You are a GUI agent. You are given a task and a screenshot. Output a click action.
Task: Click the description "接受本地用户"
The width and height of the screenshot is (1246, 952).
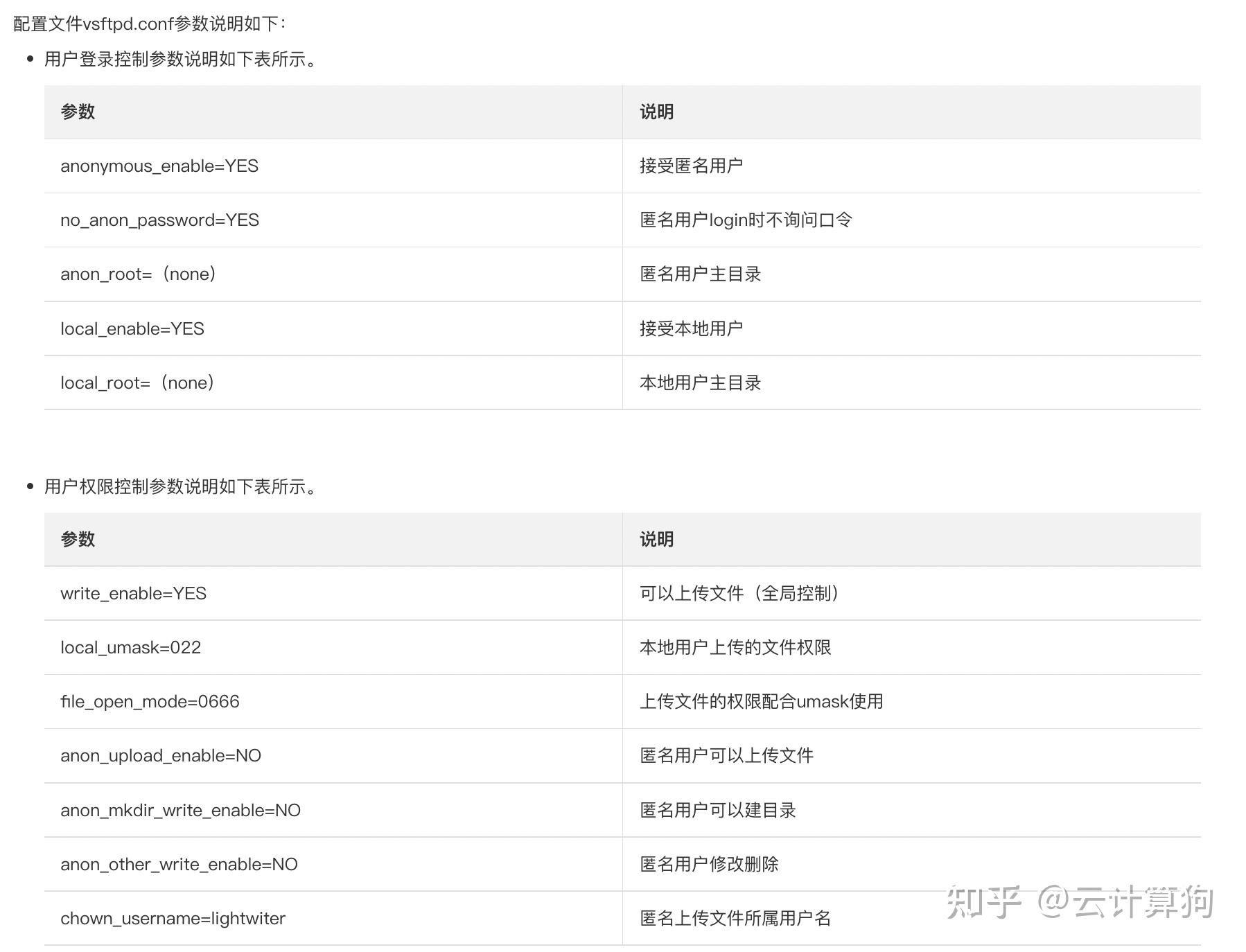click(691, 328)
